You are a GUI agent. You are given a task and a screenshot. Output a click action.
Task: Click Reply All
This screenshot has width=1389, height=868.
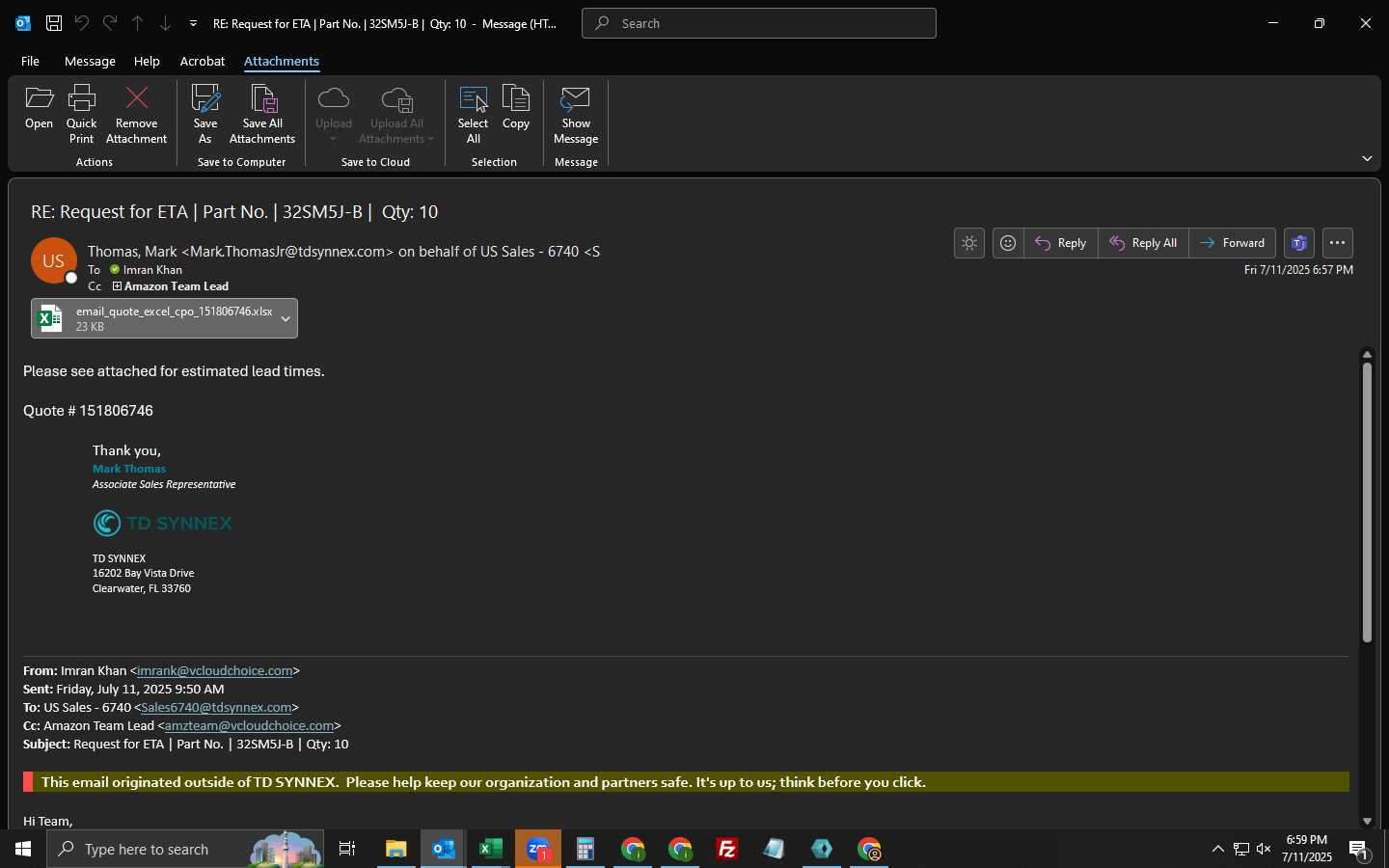point(1143,243)
